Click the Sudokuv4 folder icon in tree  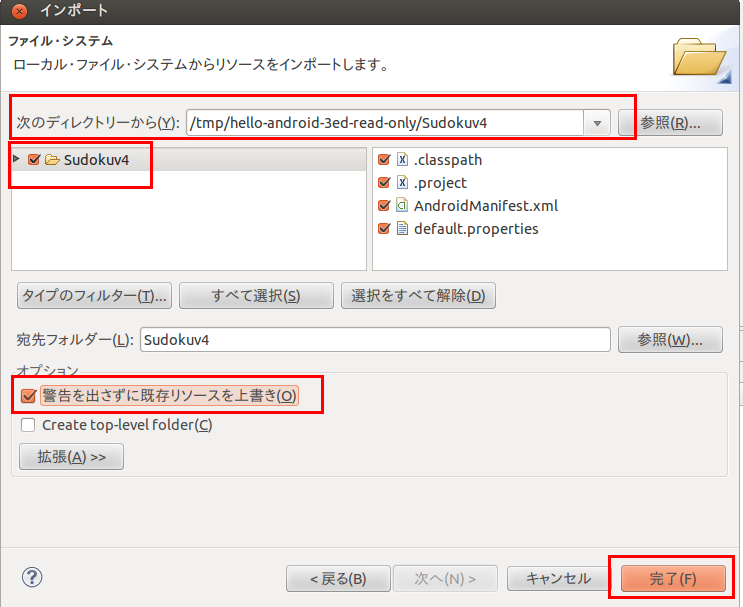pos(52,160)
